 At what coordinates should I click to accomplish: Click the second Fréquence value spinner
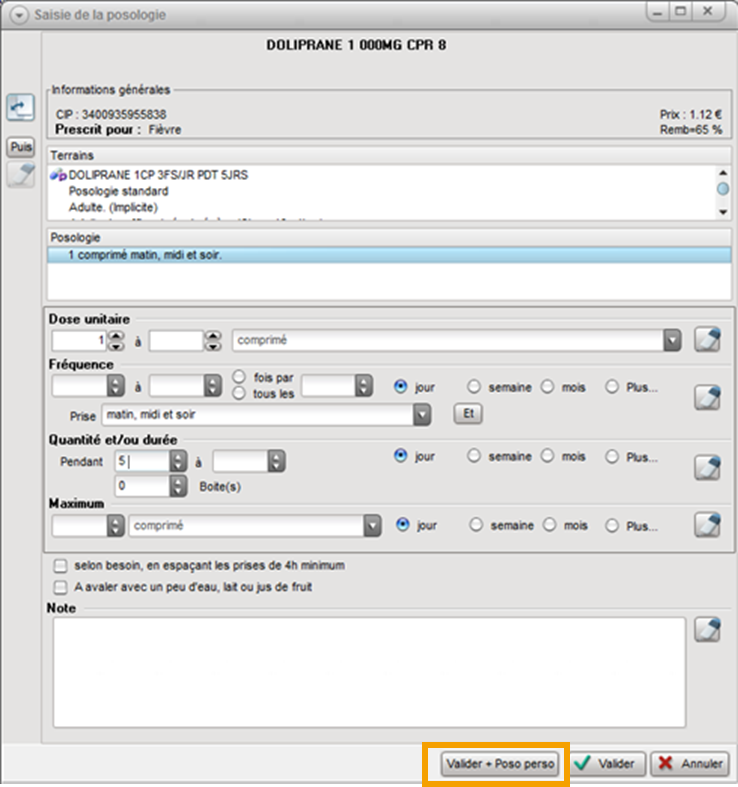[213, 386]
